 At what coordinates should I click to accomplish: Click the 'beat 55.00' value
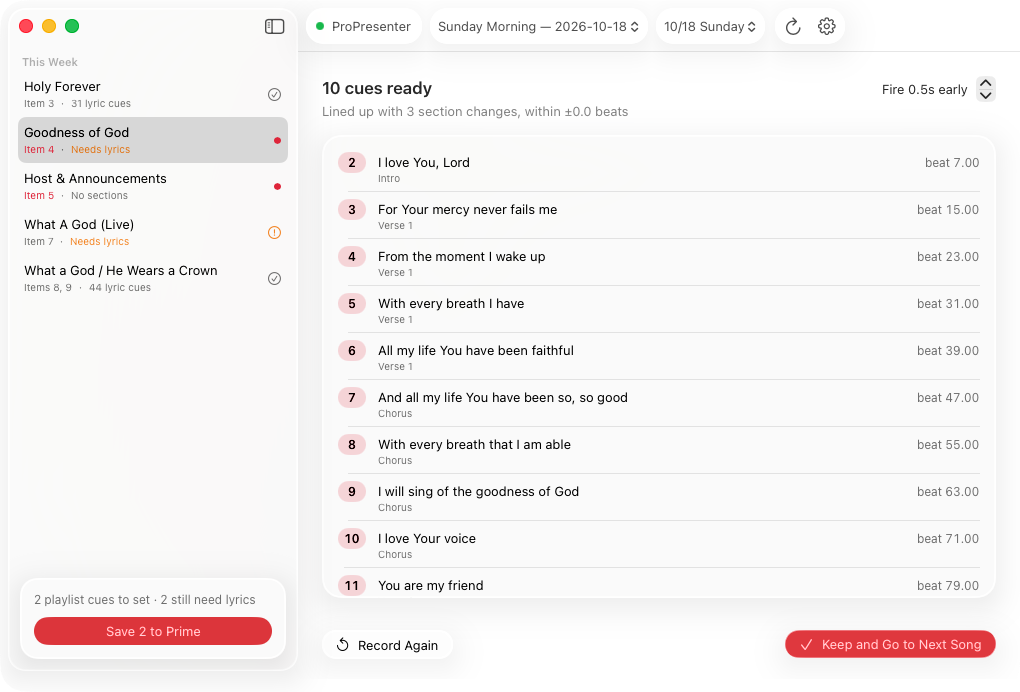coord(948,444)
